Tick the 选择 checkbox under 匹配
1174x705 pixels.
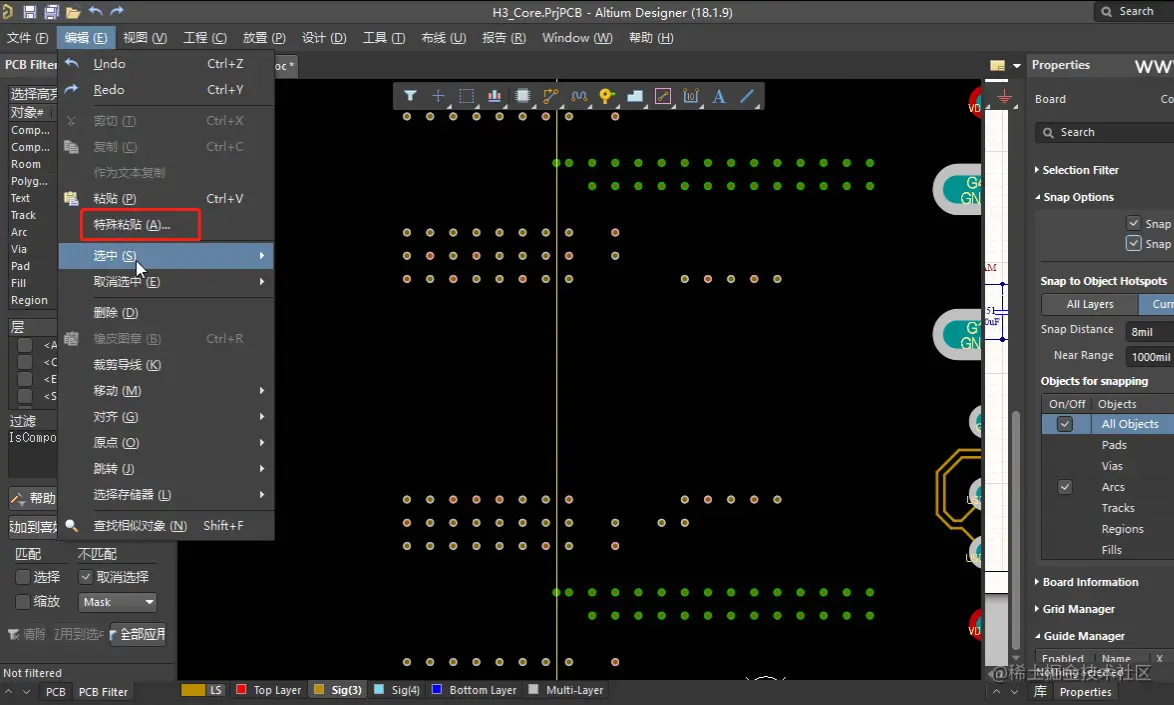pos(22,577)
